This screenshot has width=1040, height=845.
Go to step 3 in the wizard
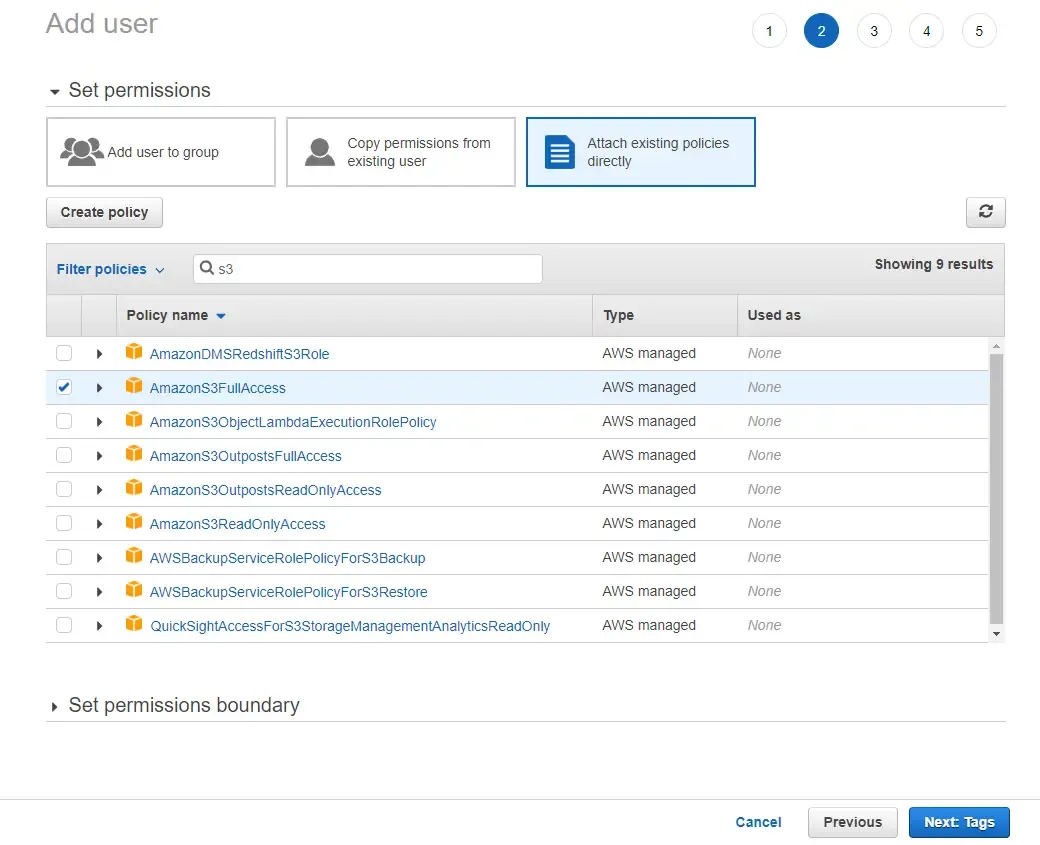tap(874, 30)
